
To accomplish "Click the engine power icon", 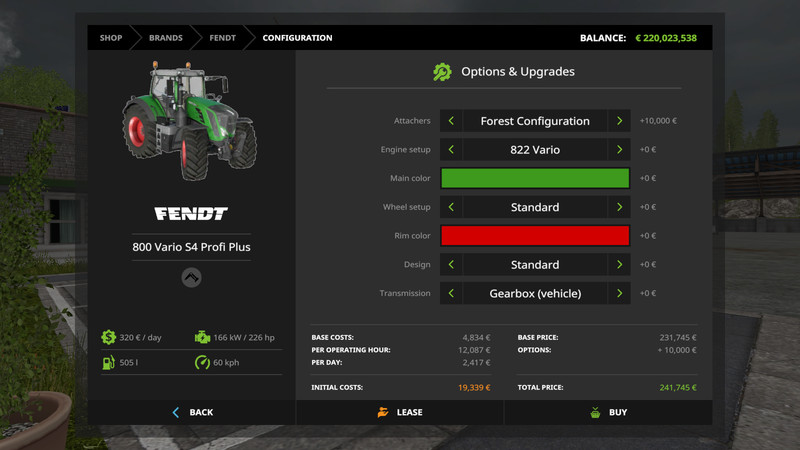I will [202, 338].
